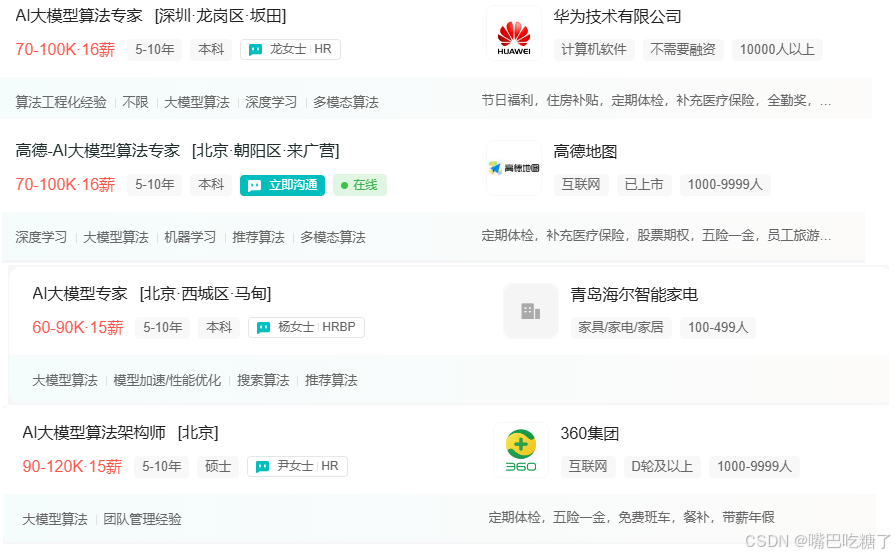This screenshot has width=896, height=556.
Task: Click 家具/家电/家居 industry tag
Action: 621,327
